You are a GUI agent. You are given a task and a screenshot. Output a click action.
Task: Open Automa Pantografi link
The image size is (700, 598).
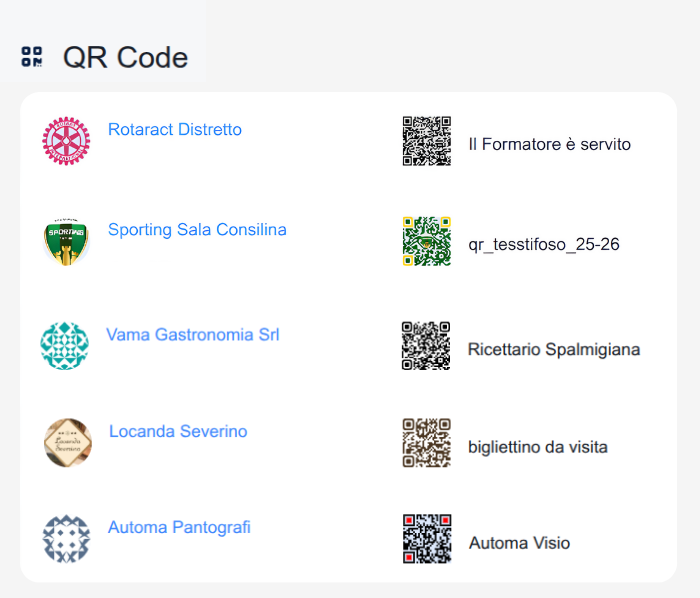(x=179, y=527)
